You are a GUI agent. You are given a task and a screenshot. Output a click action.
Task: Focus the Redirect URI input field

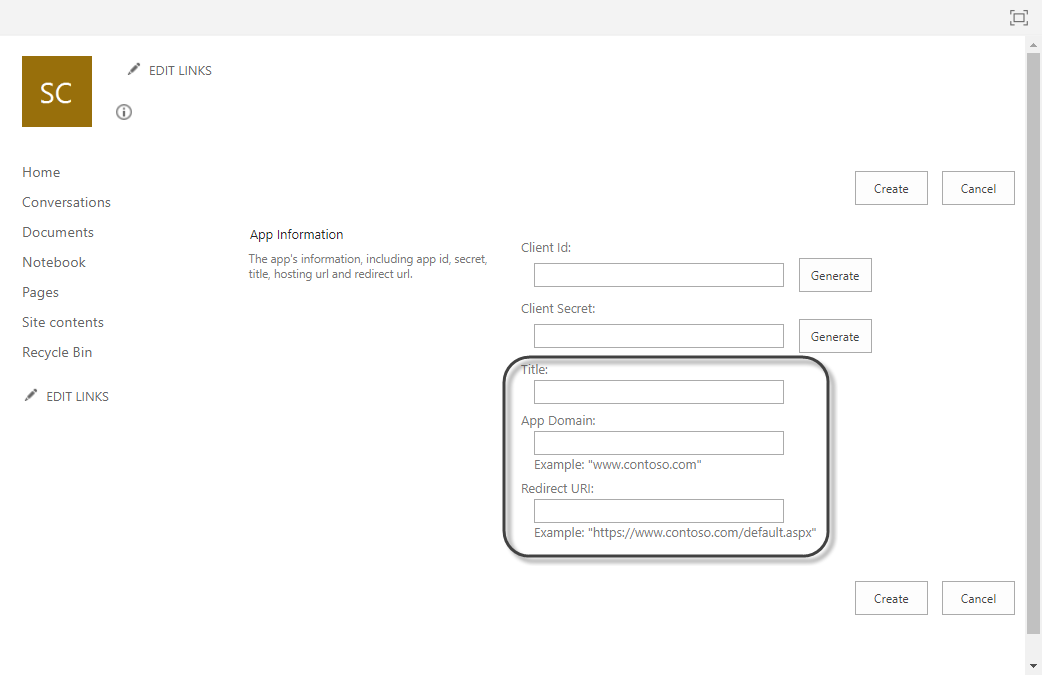tap(659, 511)
